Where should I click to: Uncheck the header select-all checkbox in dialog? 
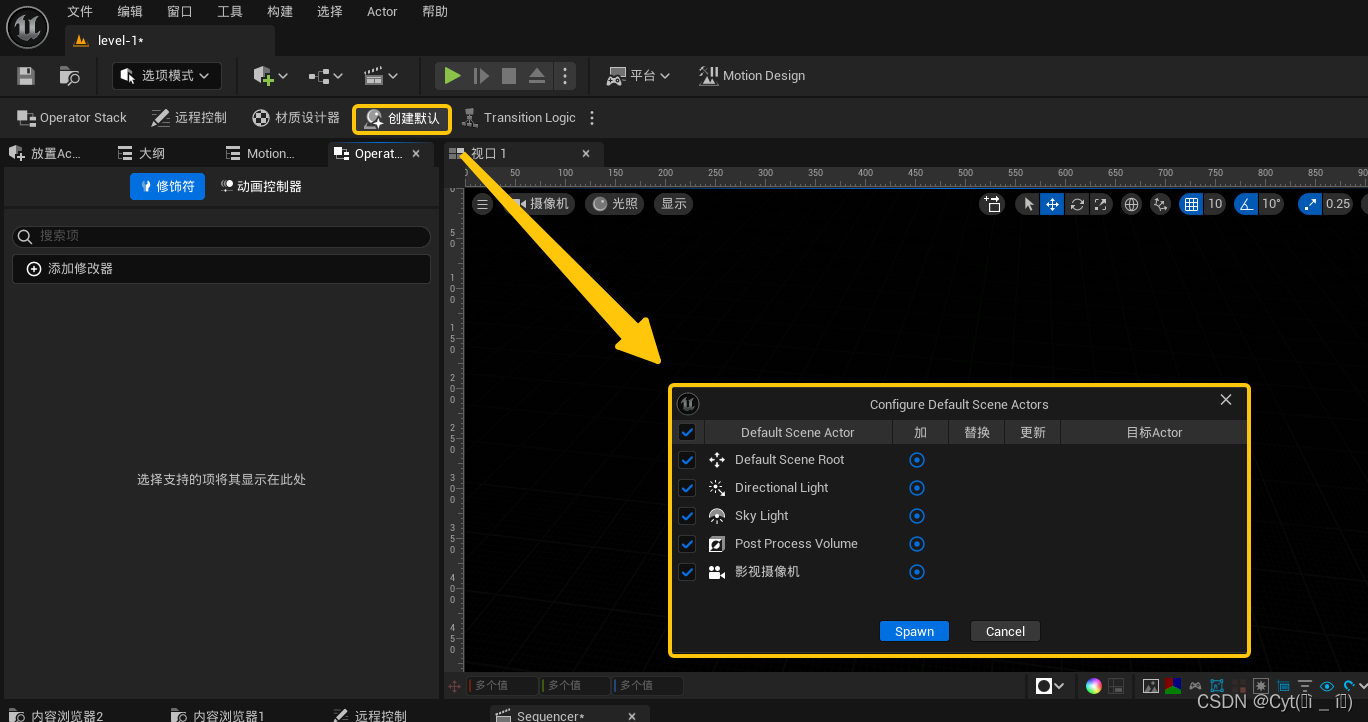[687, 433]
